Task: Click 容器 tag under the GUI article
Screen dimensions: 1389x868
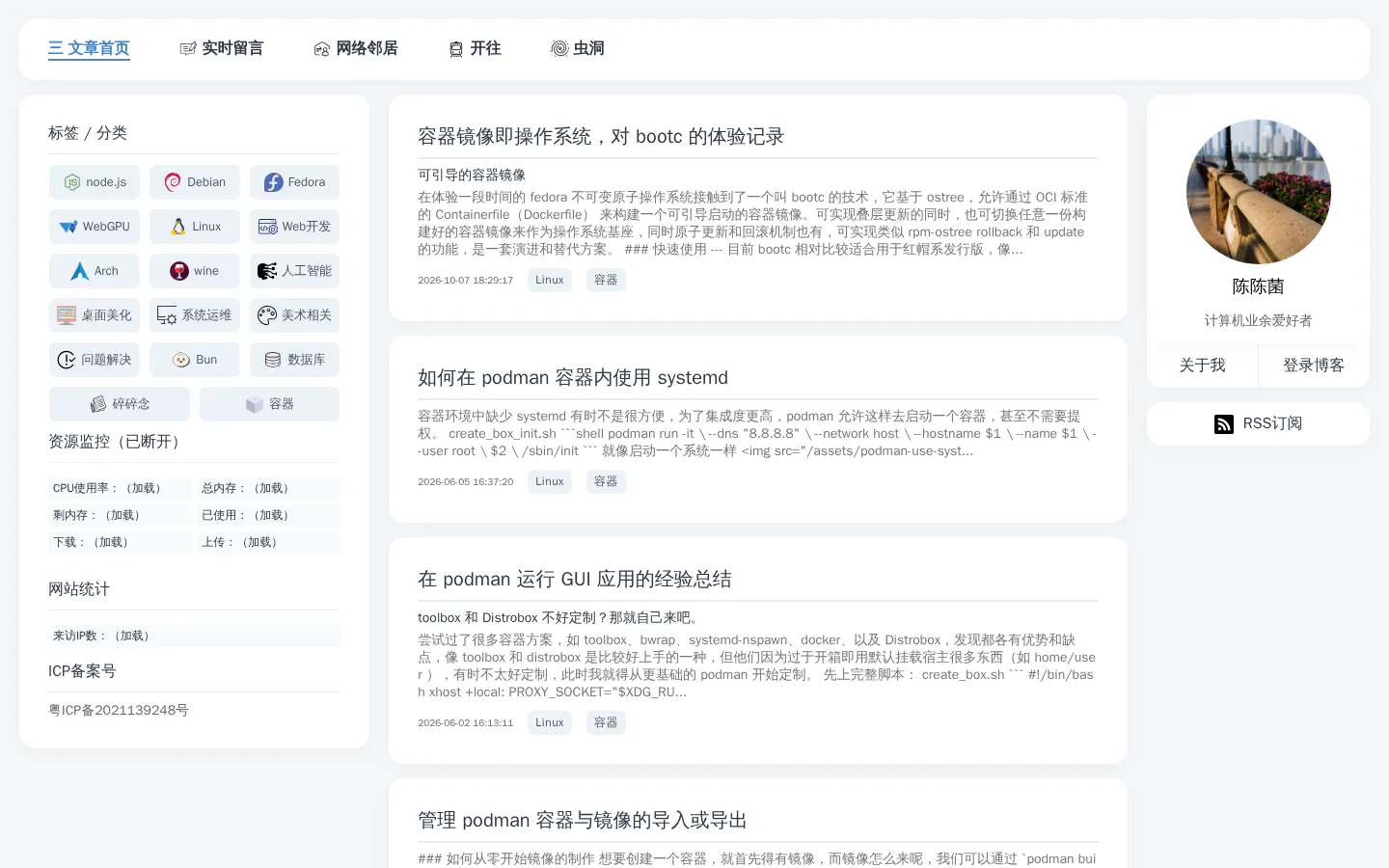Action: tap(606, 722)
